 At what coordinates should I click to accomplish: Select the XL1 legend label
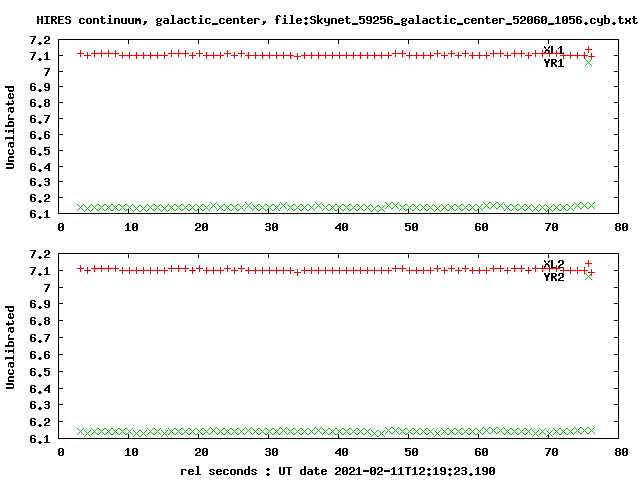point(553,50)
